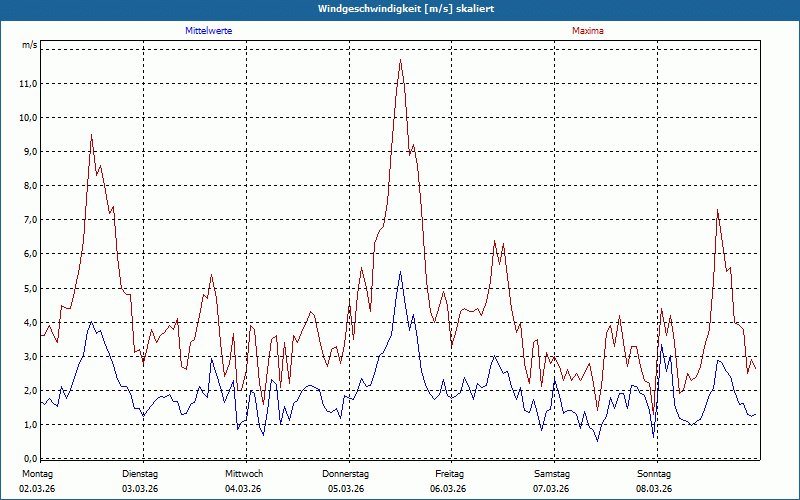Select the Freitag 06.03.26 axis label
The height and width of the screenshot is (500, 800).
point(449,481)
